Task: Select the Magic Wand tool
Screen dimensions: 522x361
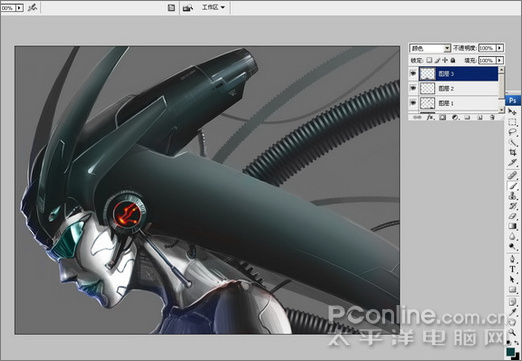Action: 512,142
